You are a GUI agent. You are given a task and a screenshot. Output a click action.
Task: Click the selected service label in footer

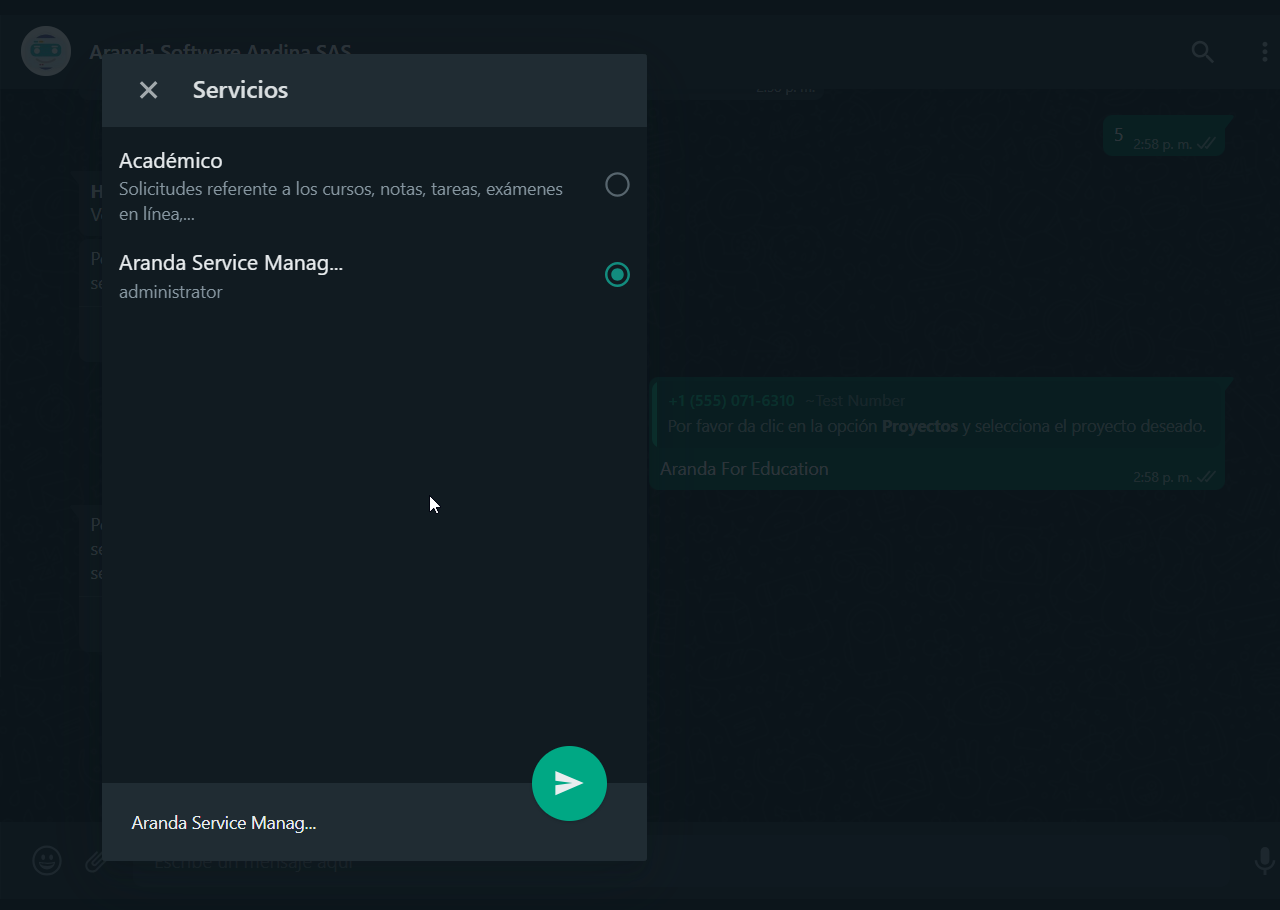tap(224, 823)
